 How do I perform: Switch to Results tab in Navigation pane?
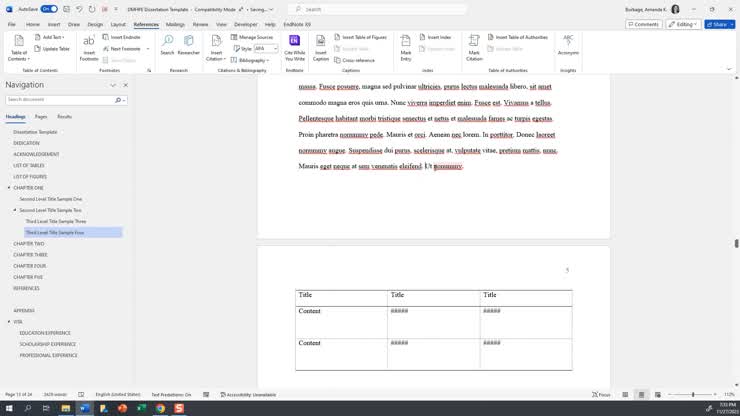[65, 117]
